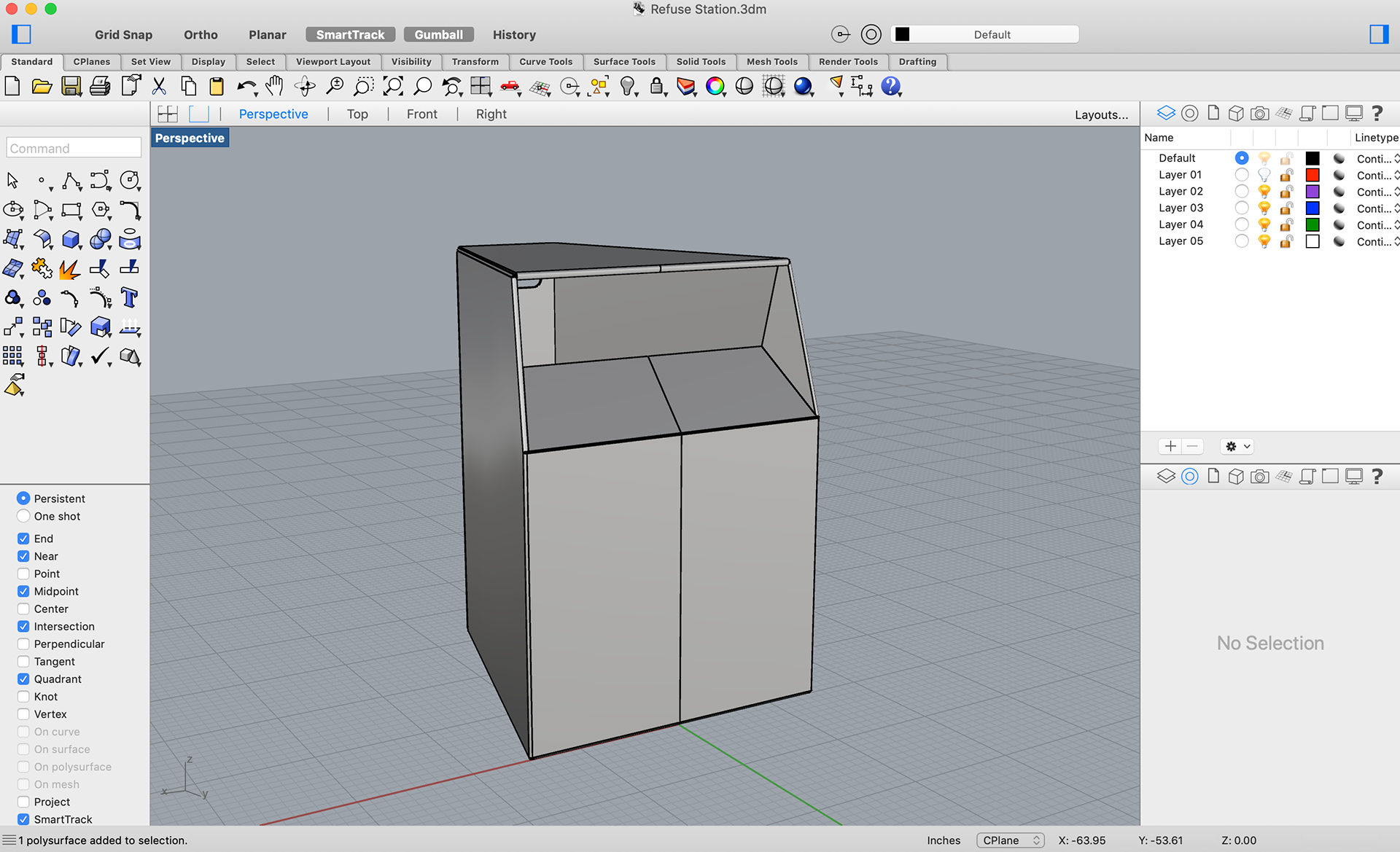The image size is (1400, 852).
Task: Select the One shot radio button
Action: click(23, 516)
